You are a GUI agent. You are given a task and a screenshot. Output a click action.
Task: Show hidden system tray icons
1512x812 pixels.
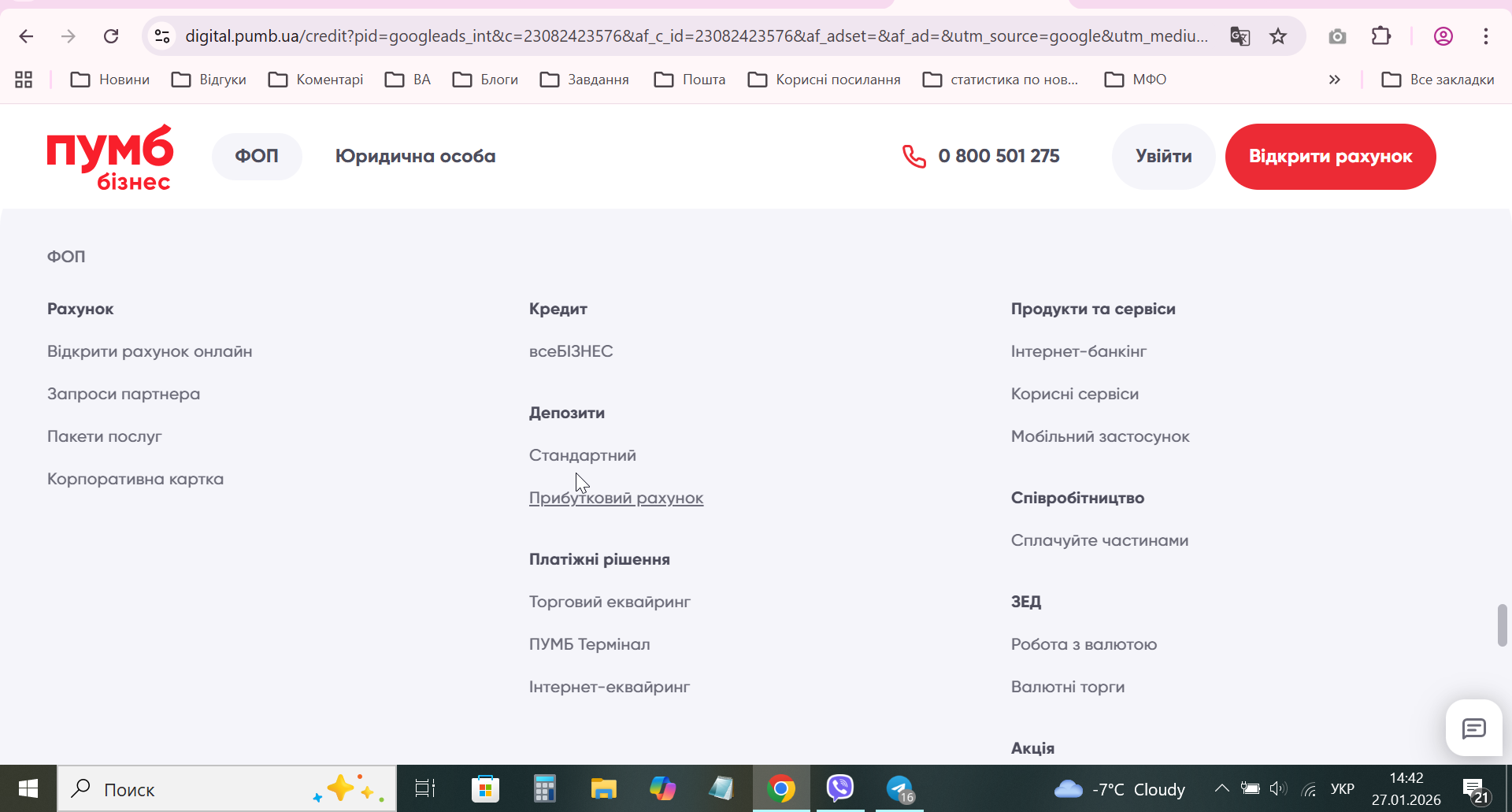coord(1221,788)
